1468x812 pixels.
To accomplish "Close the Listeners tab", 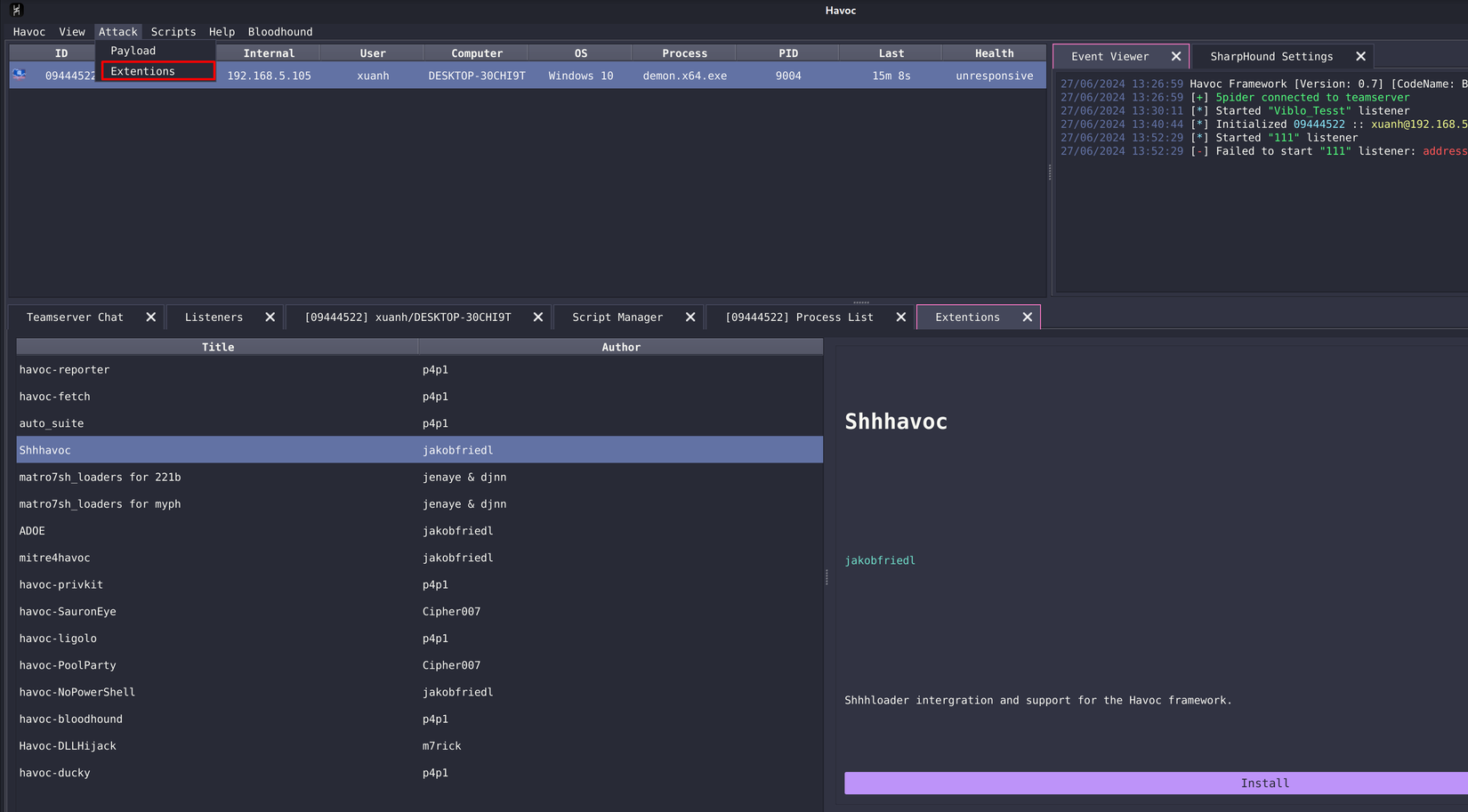I will 270,317.
